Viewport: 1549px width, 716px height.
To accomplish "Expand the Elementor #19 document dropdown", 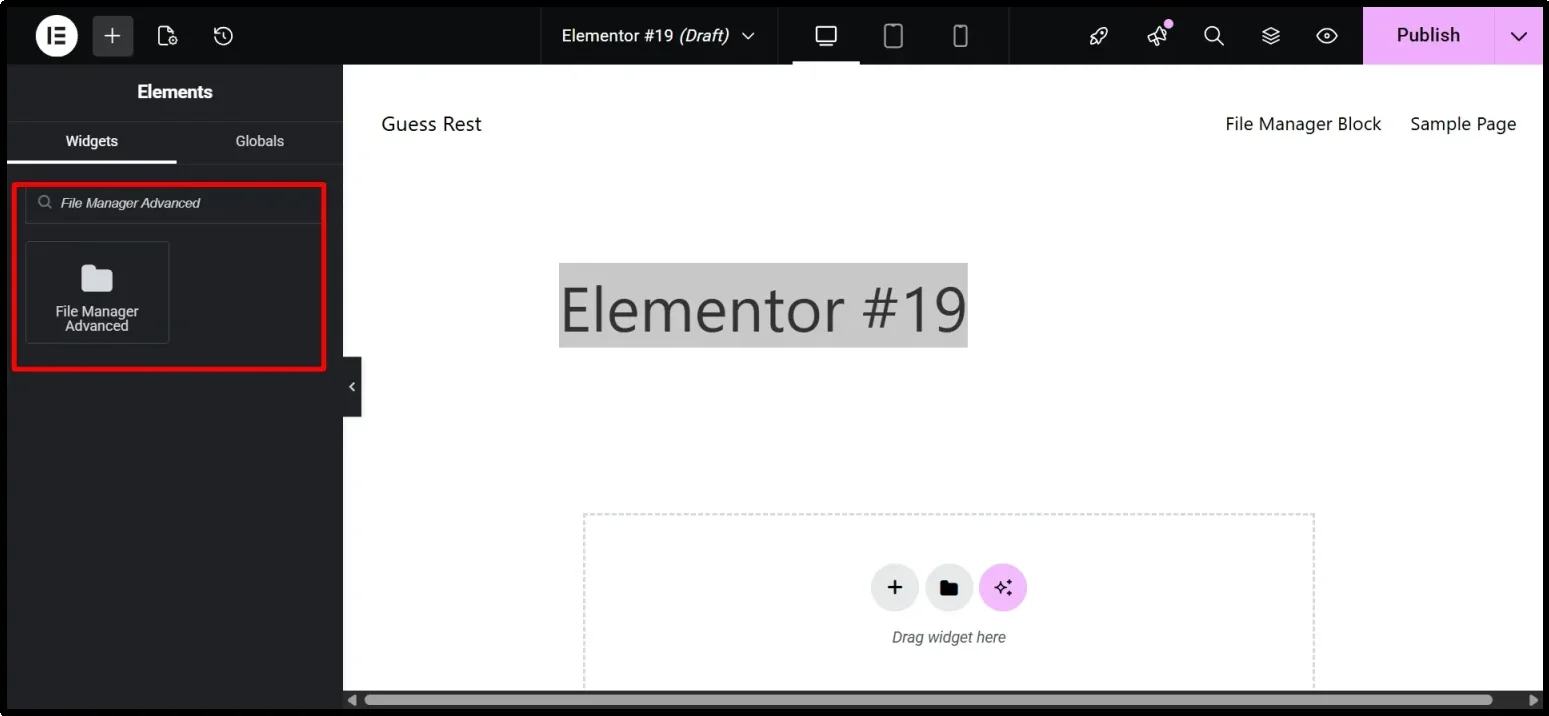I will click(x=748, y=35).
